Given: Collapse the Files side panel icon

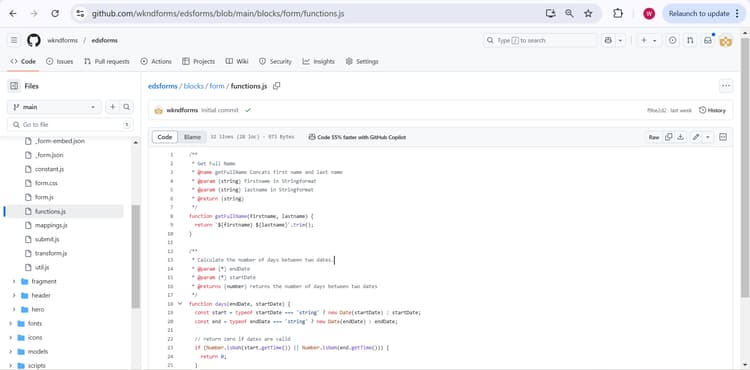Looking at the screenshot, I should point(14,86).
